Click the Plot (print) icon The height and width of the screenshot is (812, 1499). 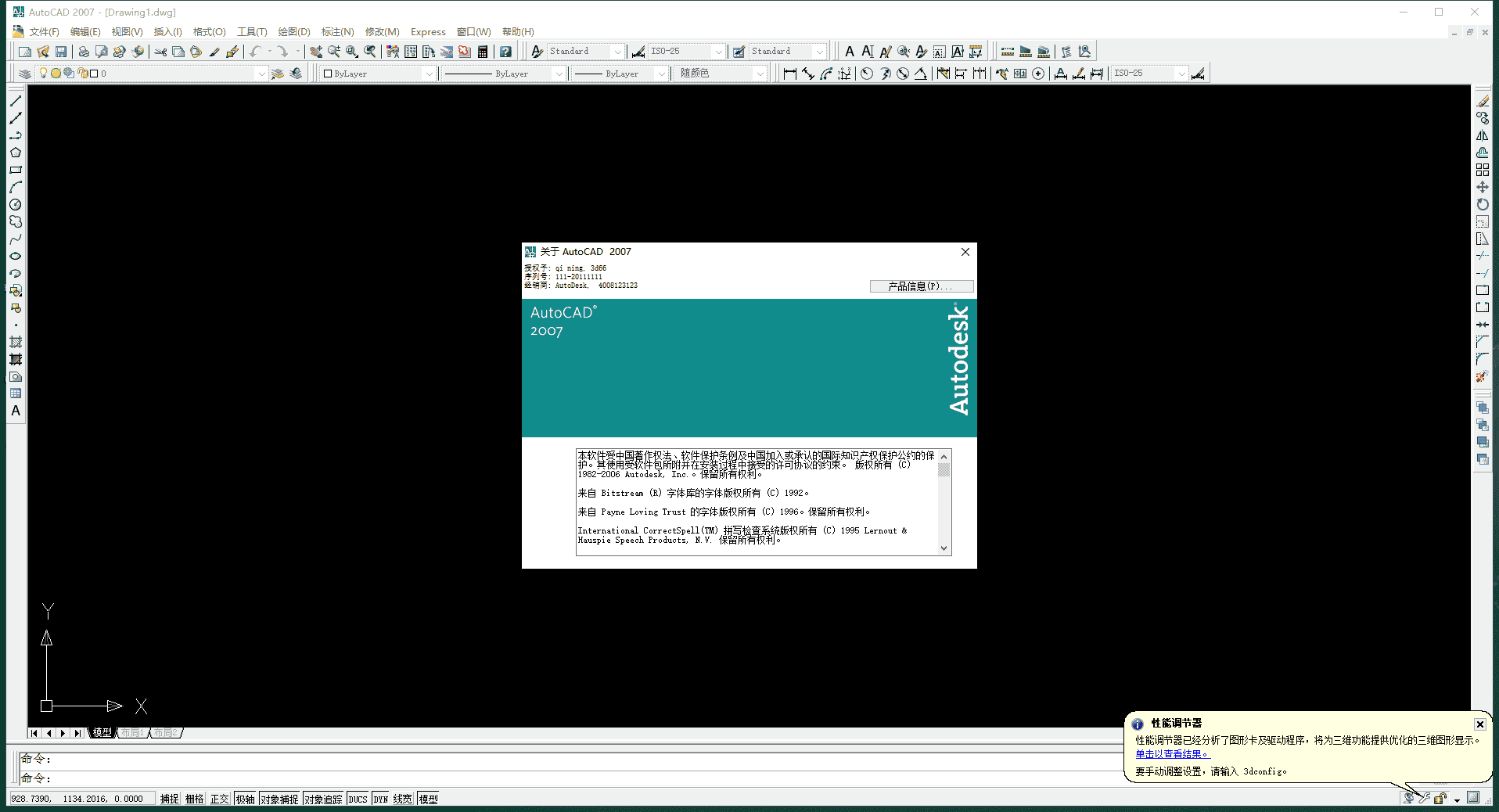[x=84, y=51]
